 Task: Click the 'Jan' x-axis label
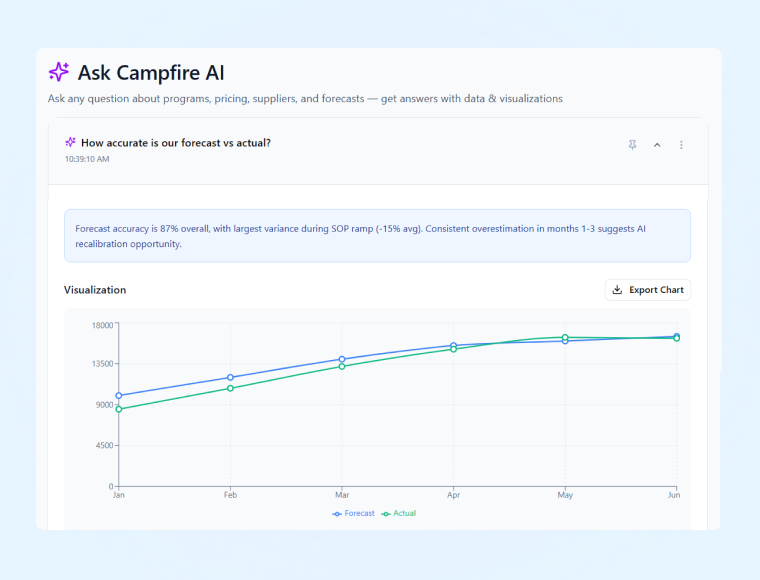119,495
